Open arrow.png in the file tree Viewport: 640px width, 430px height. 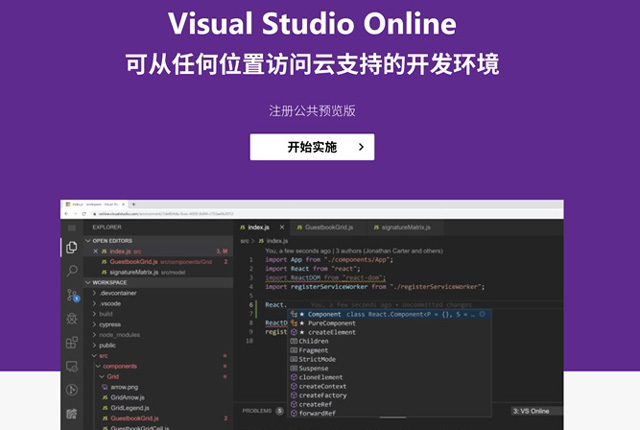click(158, 387)
